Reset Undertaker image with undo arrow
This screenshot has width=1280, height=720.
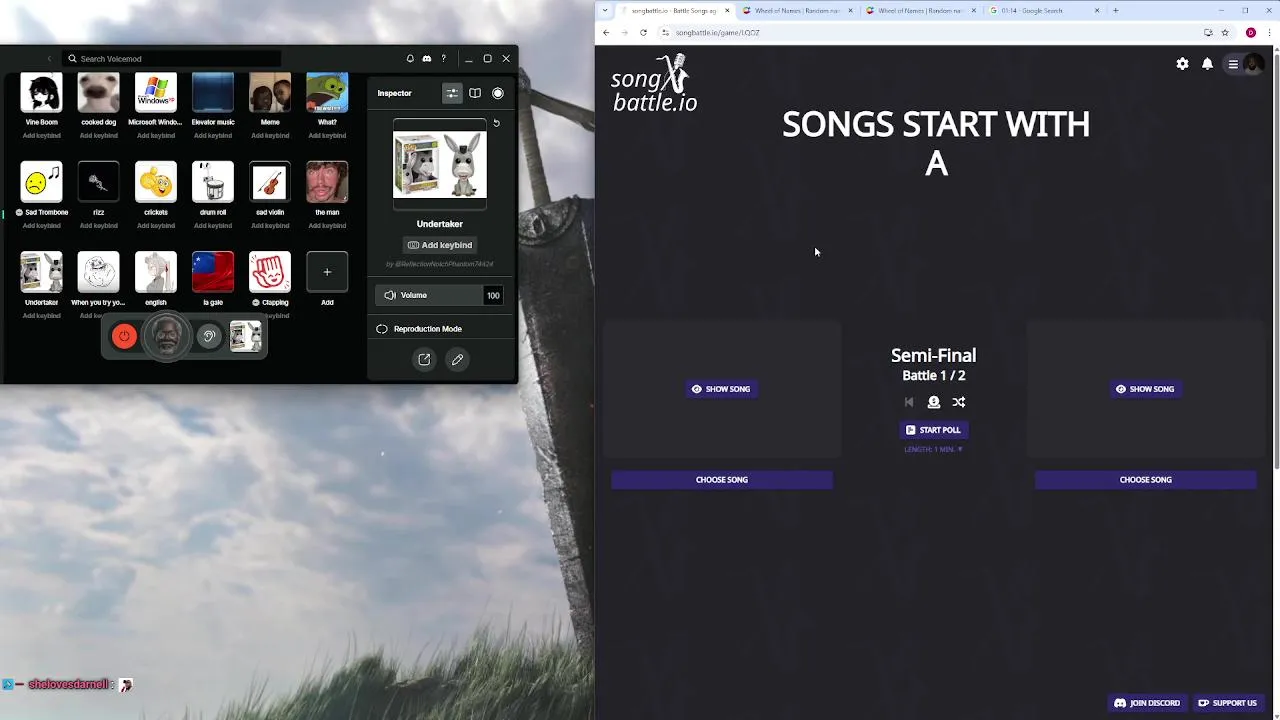click(496, 123)
